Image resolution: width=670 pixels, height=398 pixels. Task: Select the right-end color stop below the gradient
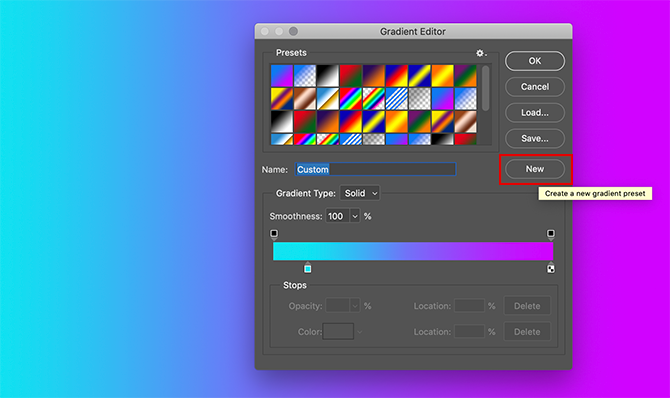pos(551,268)
